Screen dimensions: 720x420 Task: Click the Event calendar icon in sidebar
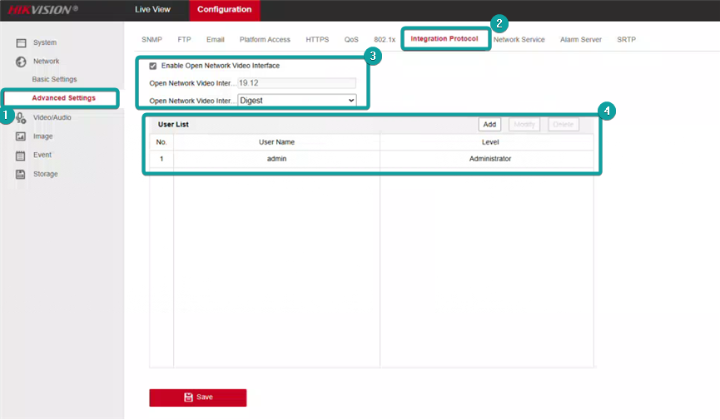pyautogui.click(x=20, y=155)
